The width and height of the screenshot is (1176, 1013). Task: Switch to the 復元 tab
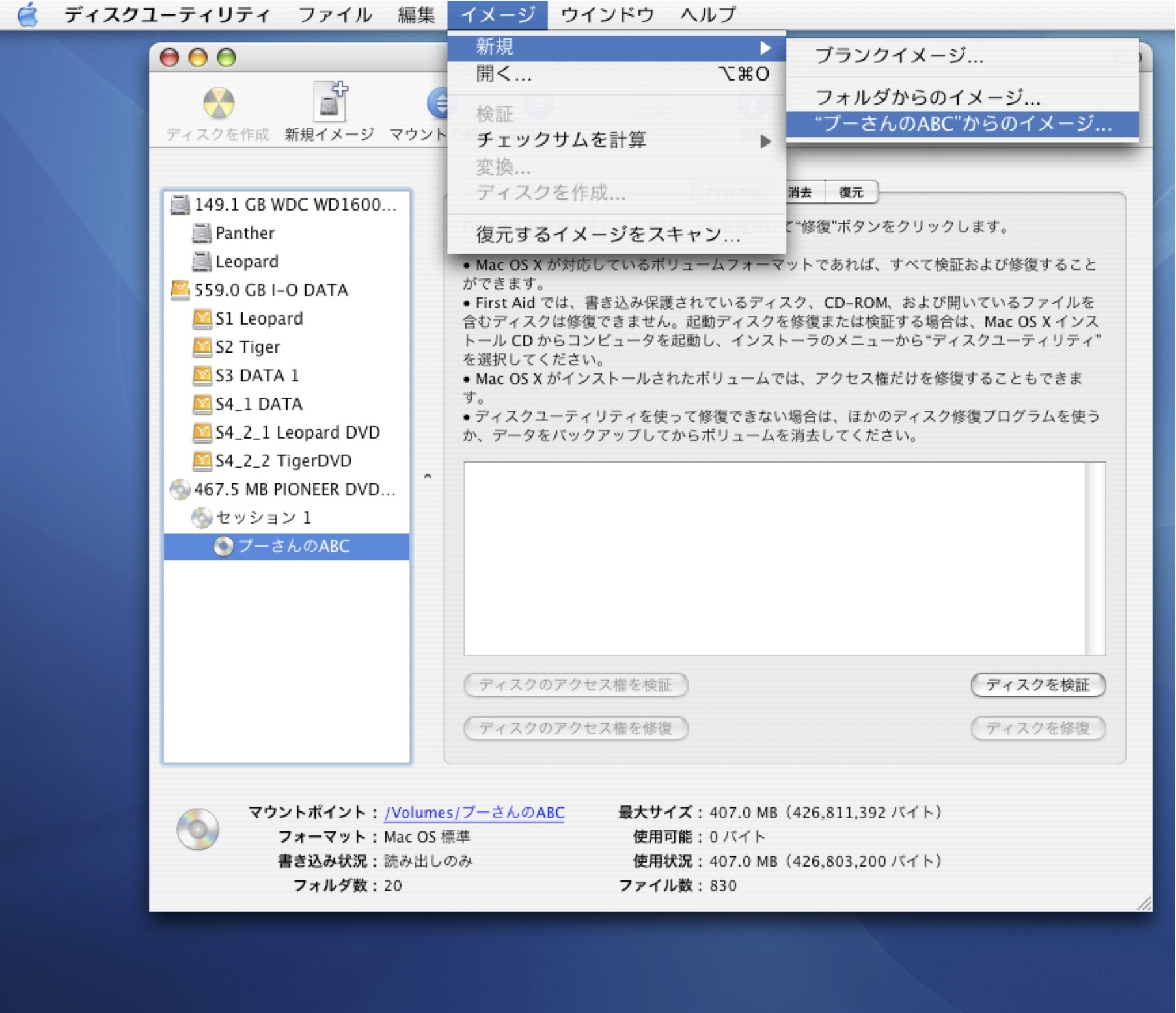[x=851, y=192]
